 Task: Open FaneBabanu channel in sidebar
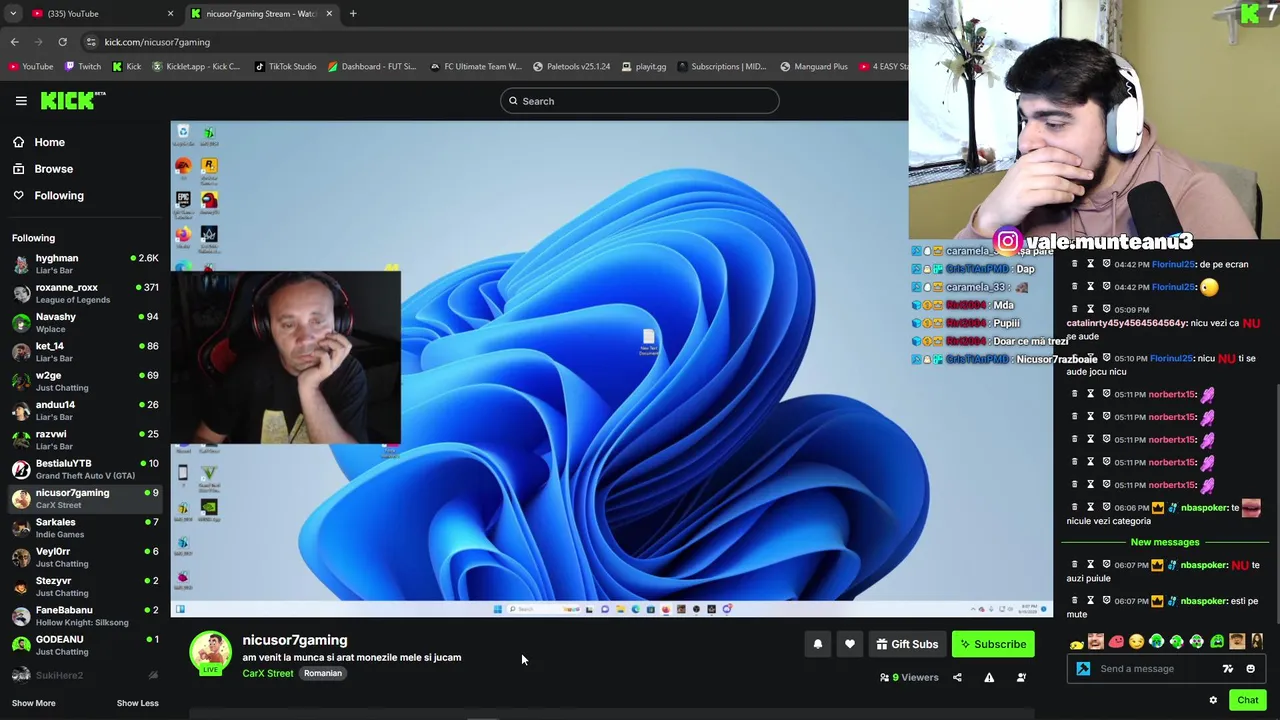85,616
